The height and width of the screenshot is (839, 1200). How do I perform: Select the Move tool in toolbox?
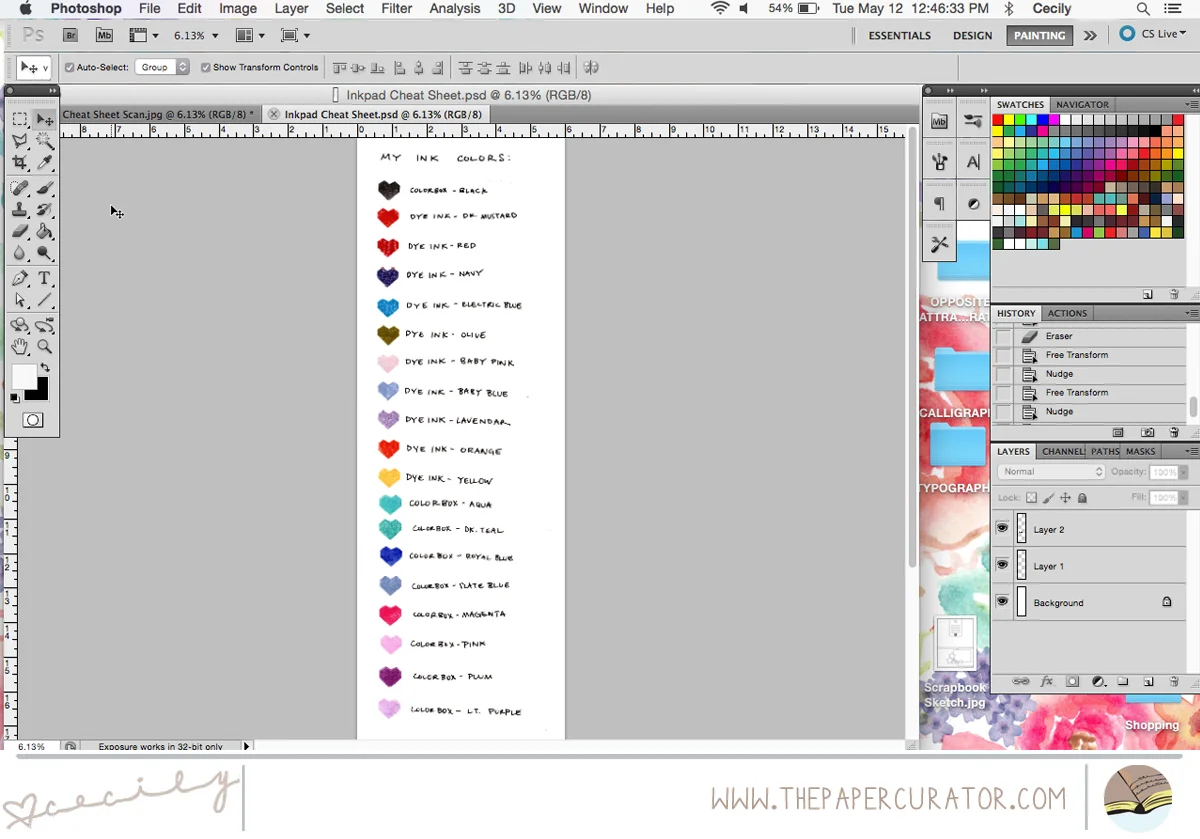click(44, 119)
